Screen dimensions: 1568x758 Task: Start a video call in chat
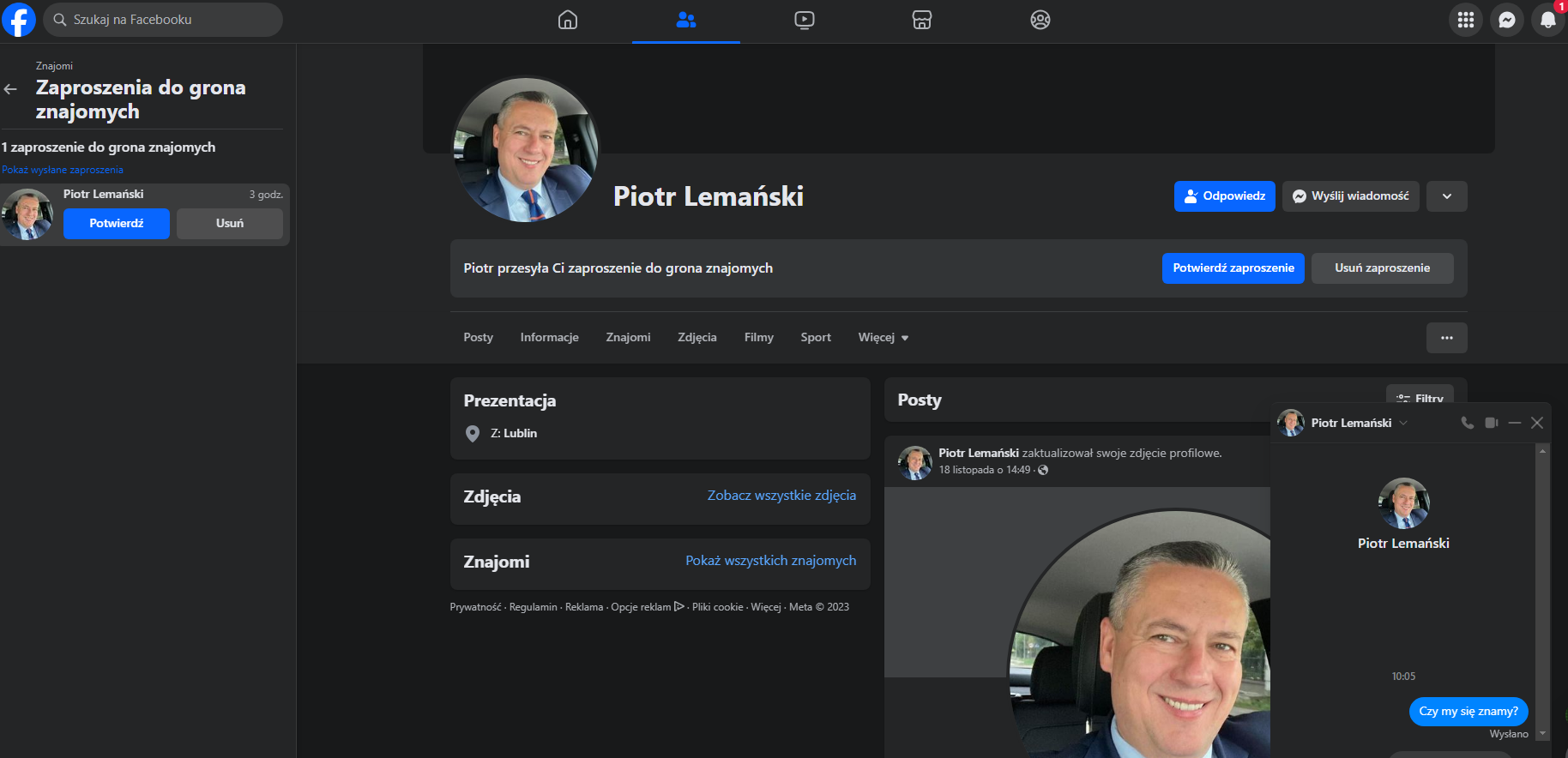point(1492,423)
